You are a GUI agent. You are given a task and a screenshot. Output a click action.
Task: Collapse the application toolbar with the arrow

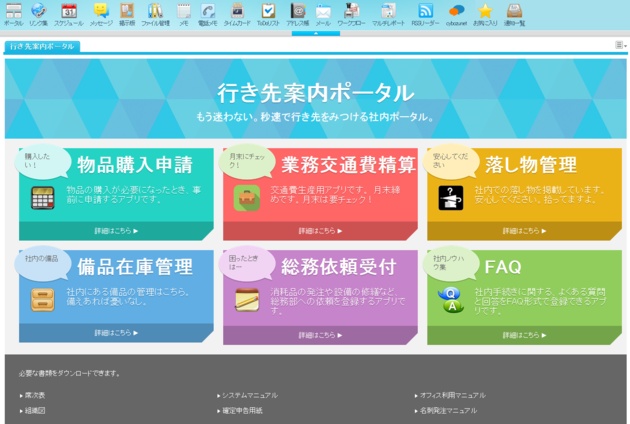316,34
